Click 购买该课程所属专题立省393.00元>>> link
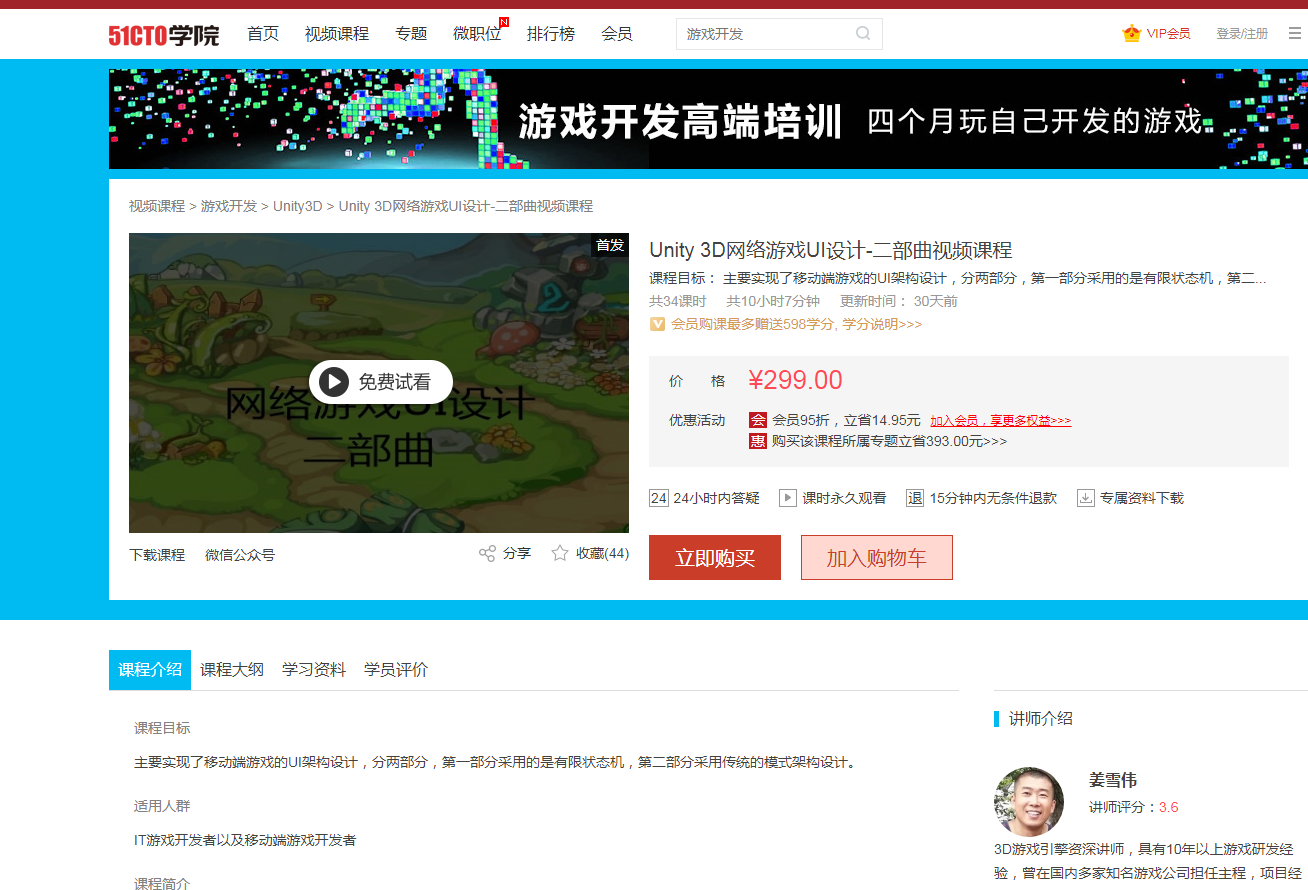Viewport: 1308px width, 890px height. point(889,441)
